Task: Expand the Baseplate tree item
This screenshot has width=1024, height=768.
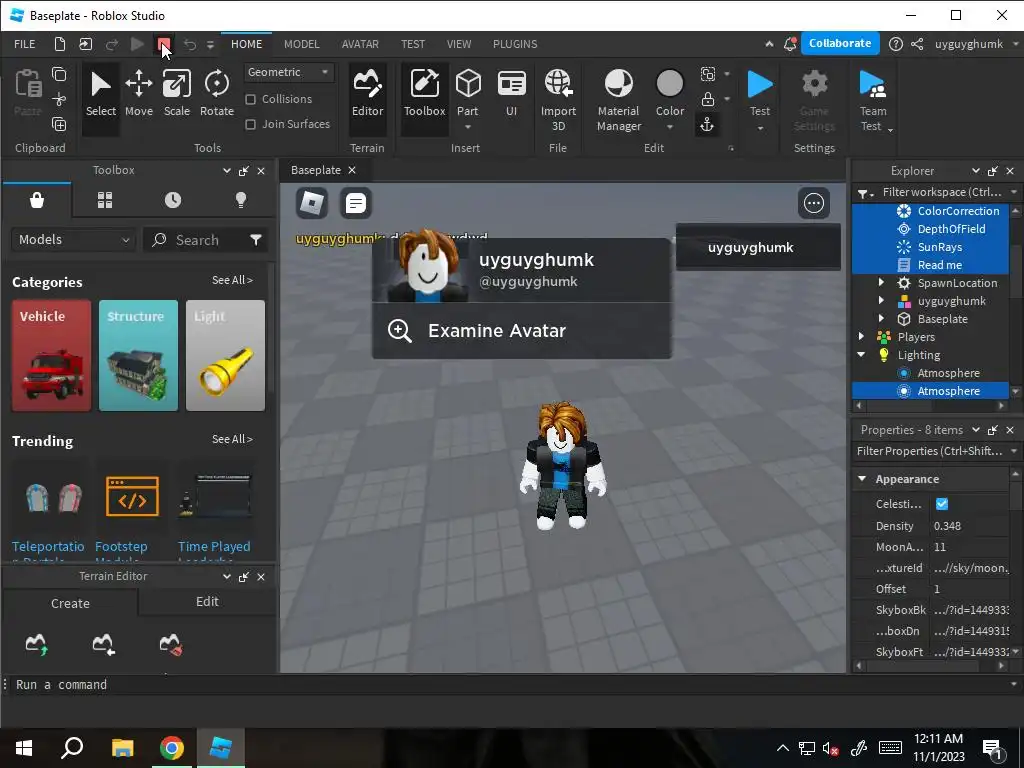Action: tap(881, 319)
